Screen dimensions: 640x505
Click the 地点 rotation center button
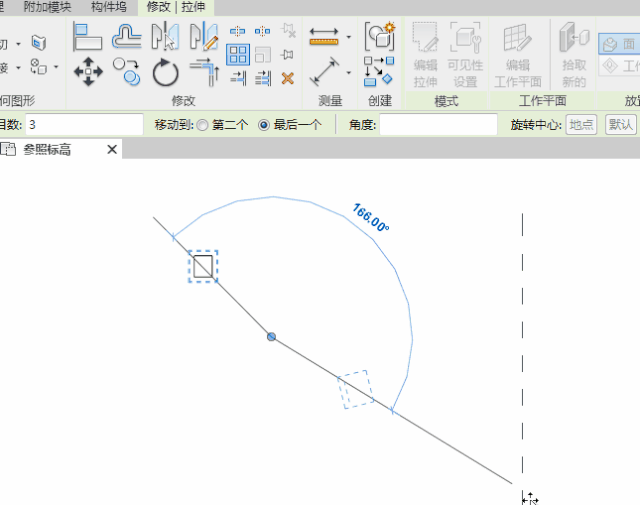[581, 125]
